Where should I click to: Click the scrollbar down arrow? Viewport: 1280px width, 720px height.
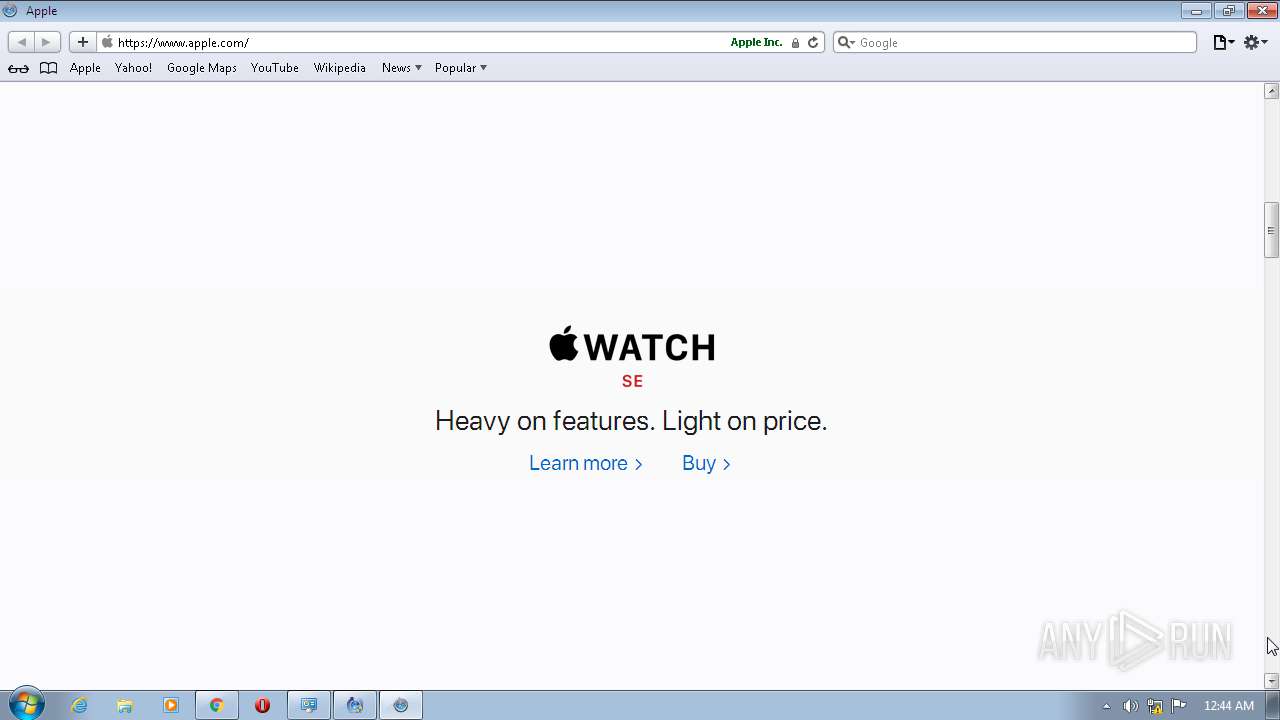click(x=1272, y=681)
